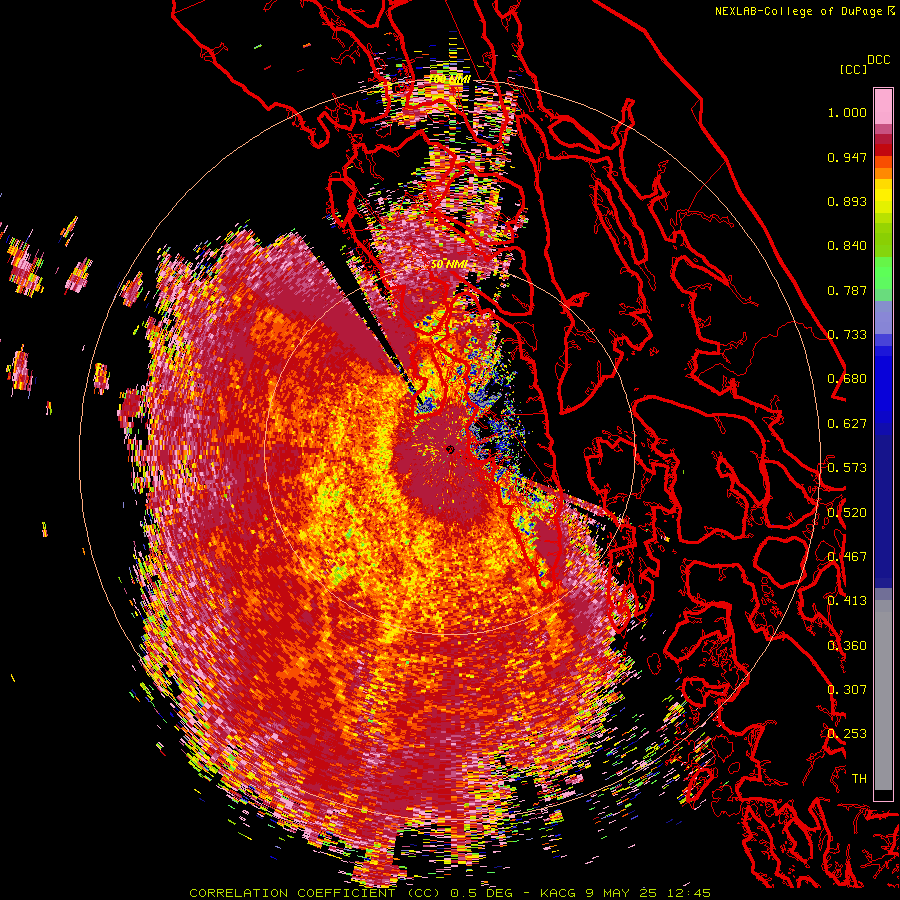Click the 0.520 scale value

coord(847,512)
